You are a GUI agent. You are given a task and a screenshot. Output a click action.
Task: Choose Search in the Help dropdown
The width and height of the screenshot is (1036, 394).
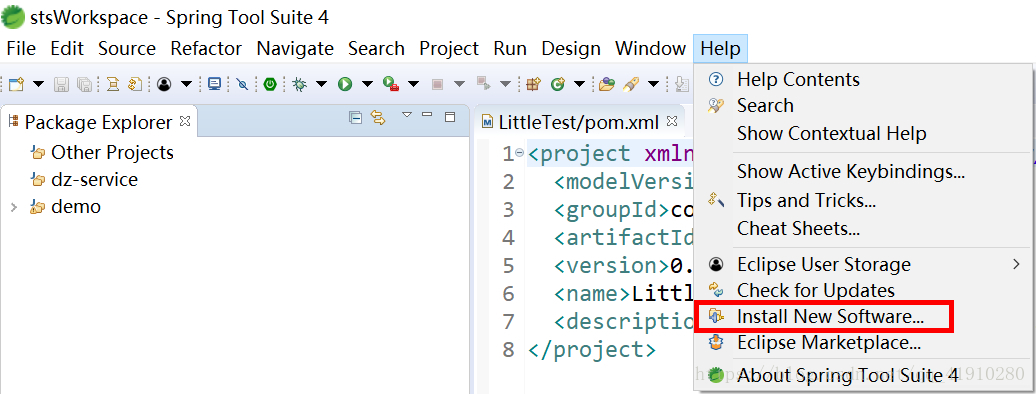pyautogui.click(x=863, y=106)
